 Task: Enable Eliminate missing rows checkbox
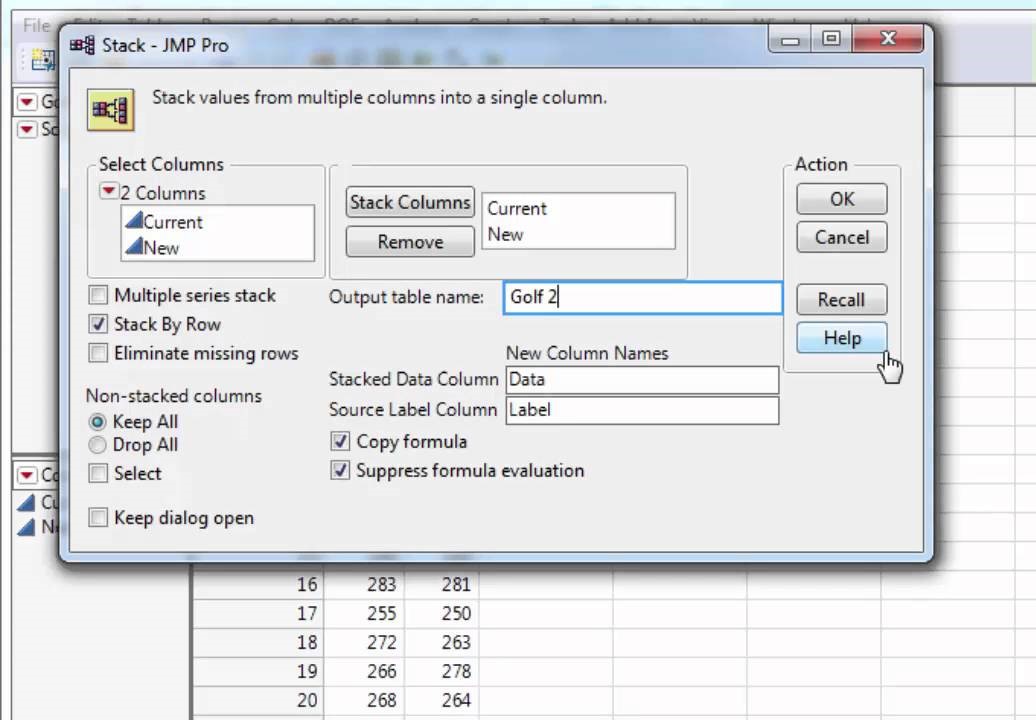tap(98, 353)
